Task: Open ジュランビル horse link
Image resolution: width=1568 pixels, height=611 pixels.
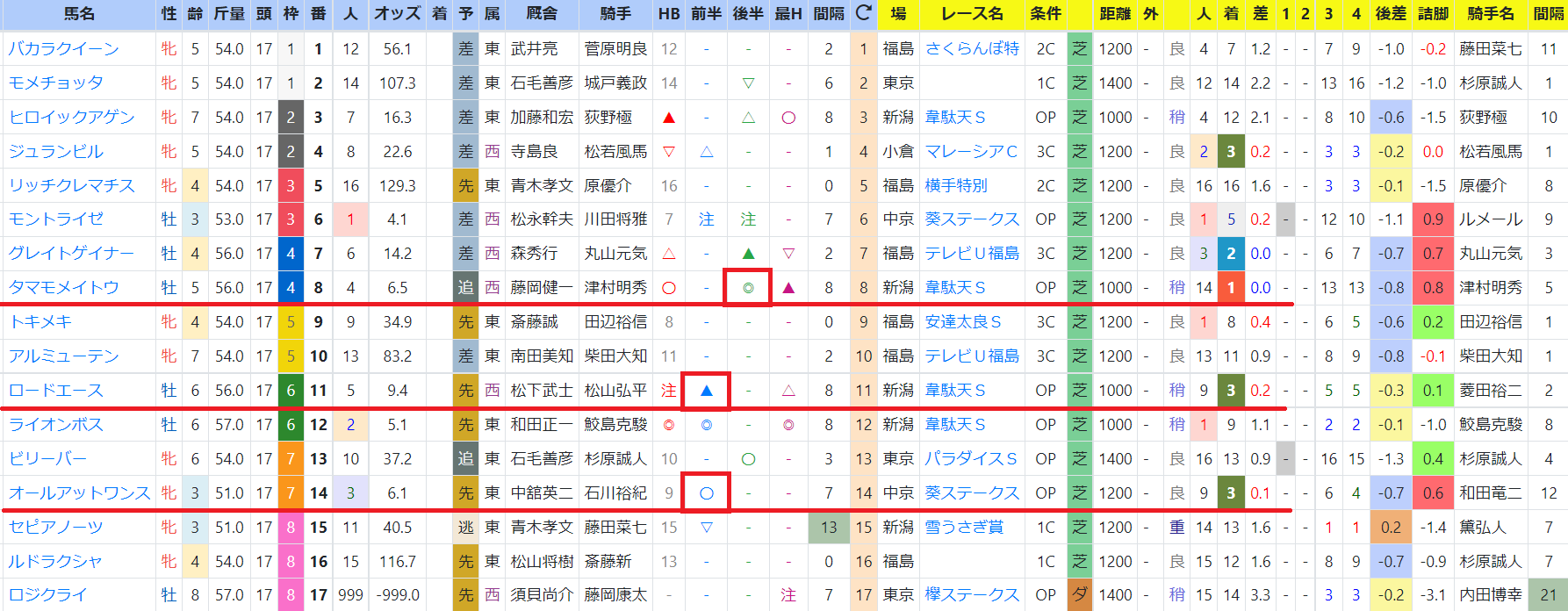Action: coord(55,152)
